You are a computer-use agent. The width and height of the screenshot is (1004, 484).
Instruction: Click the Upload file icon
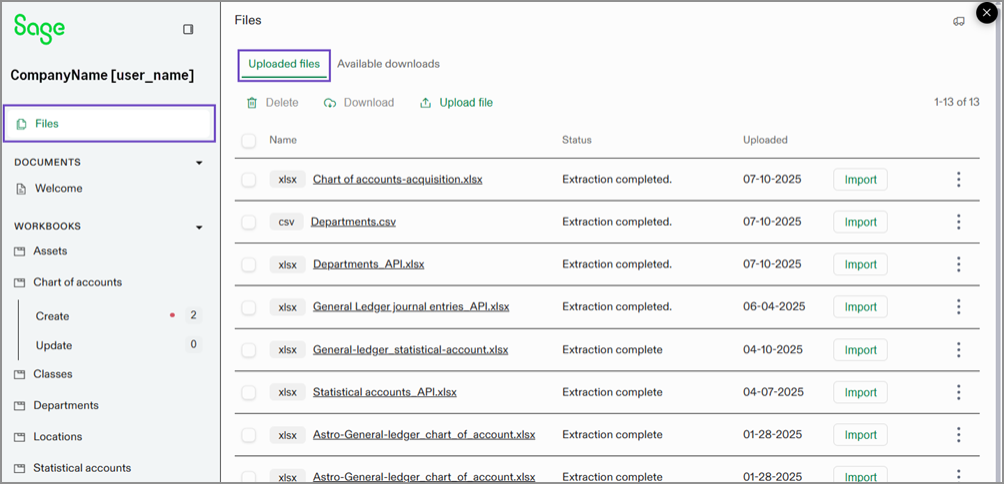tap(426, 103)
